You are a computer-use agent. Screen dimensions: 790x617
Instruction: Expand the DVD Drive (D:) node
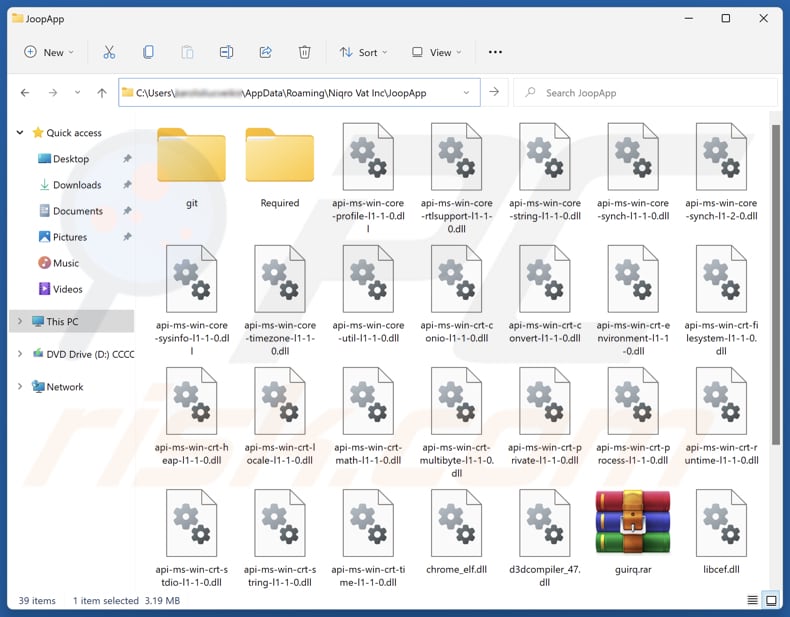tap(20, 354)
